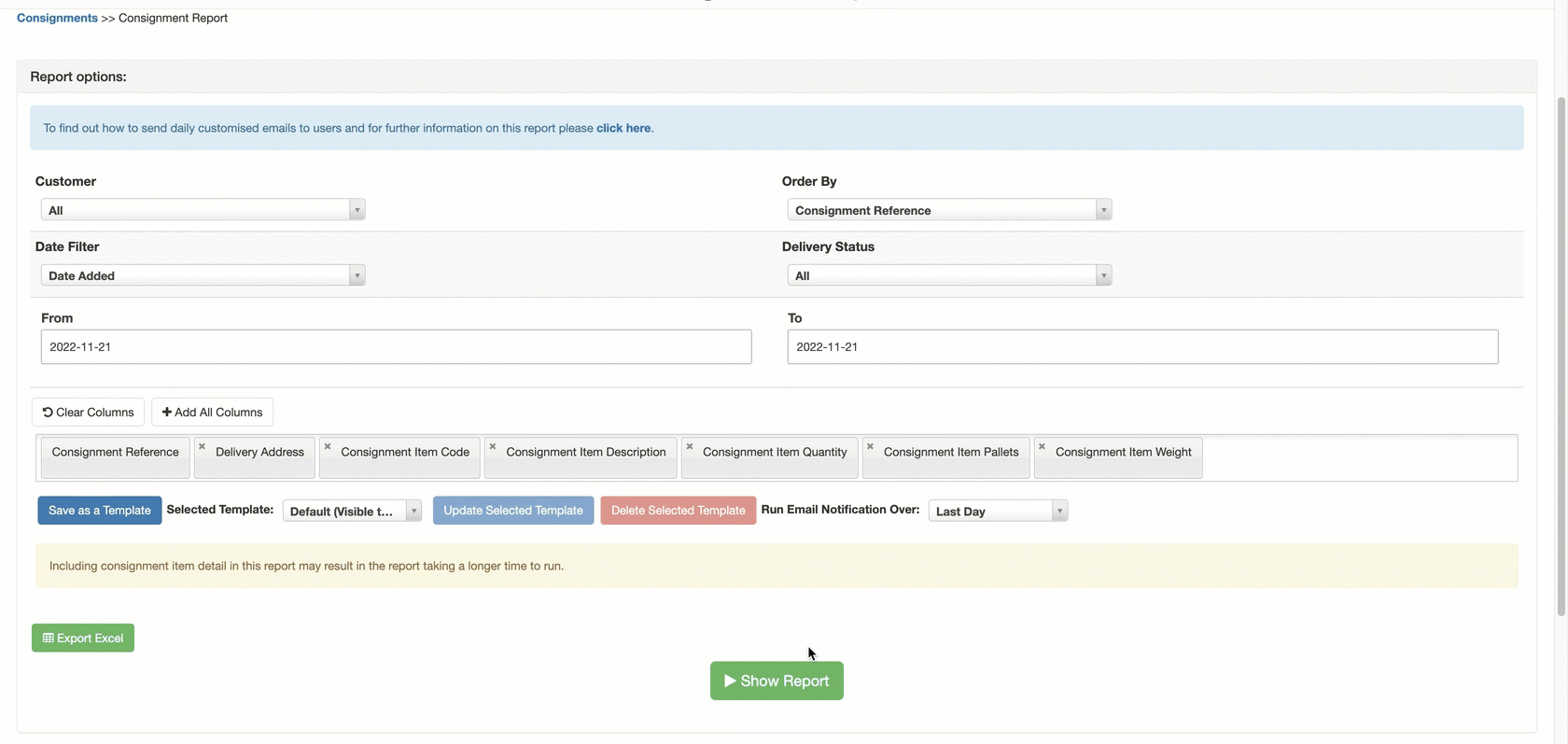1568x744 pixels.
Task: Click the 'Report options:' heading
Action: (78, 77)
